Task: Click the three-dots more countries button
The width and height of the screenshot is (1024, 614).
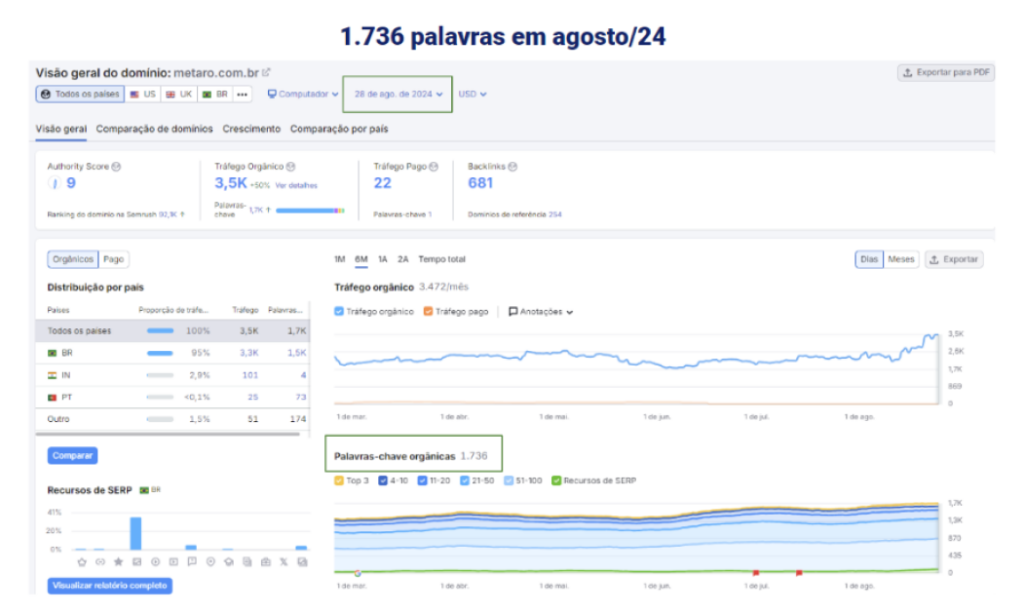Action: click(242, 94)
